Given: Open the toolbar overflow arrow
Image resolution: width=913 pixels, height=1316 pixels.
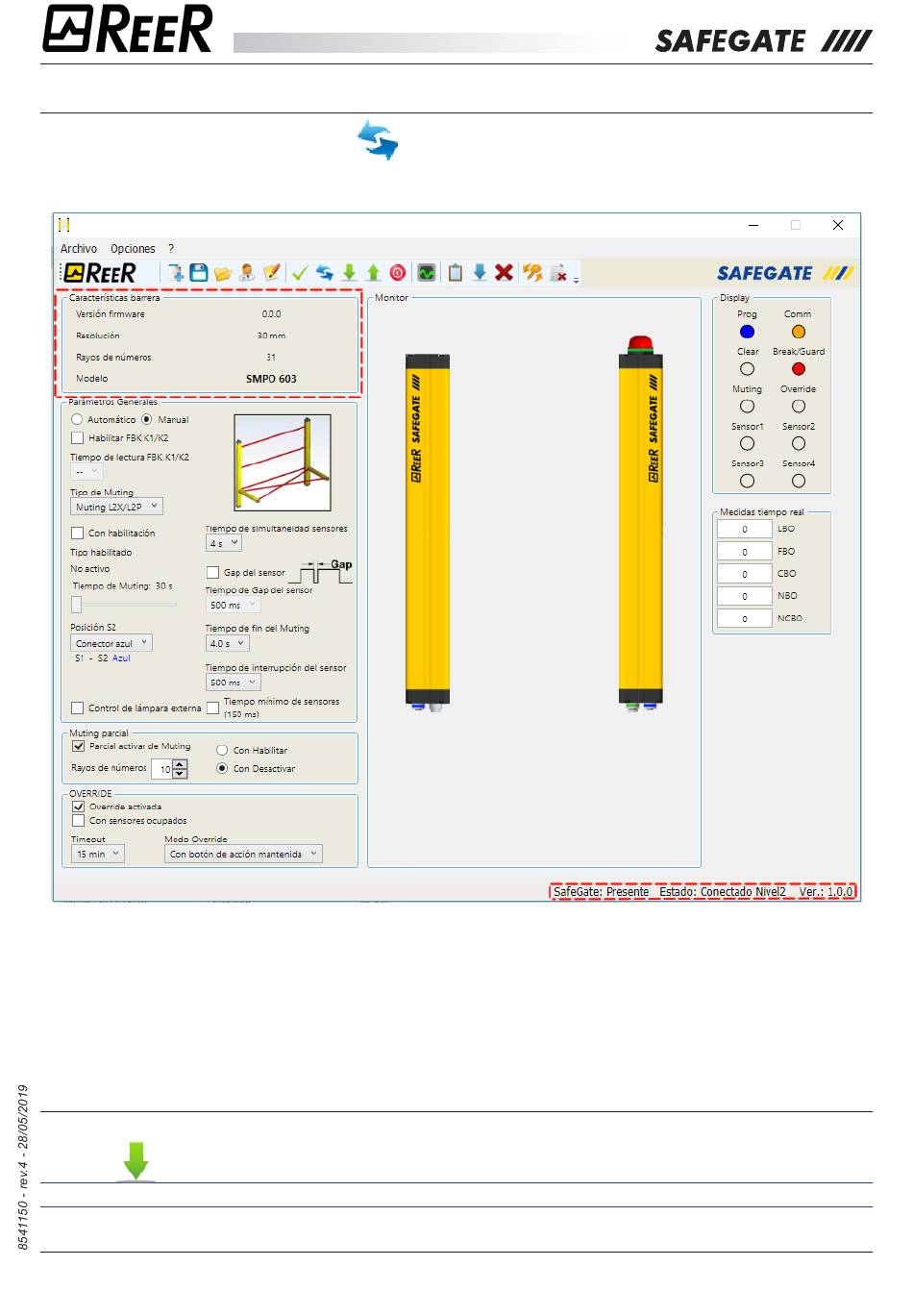Looking at the screenshot, I should pos(577,279).
